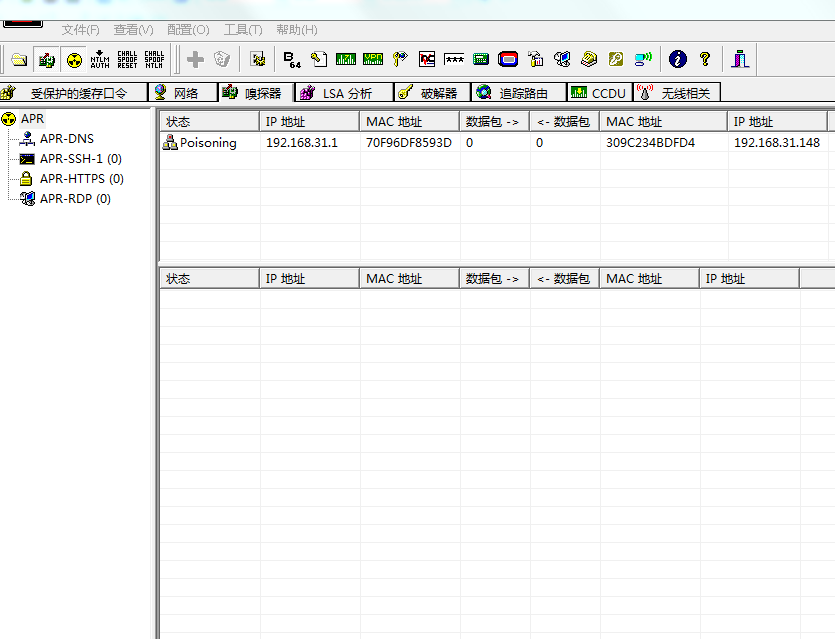Click the blue About info icon
The height and width of the screenshot is (639, 835).
pos(677,59)
